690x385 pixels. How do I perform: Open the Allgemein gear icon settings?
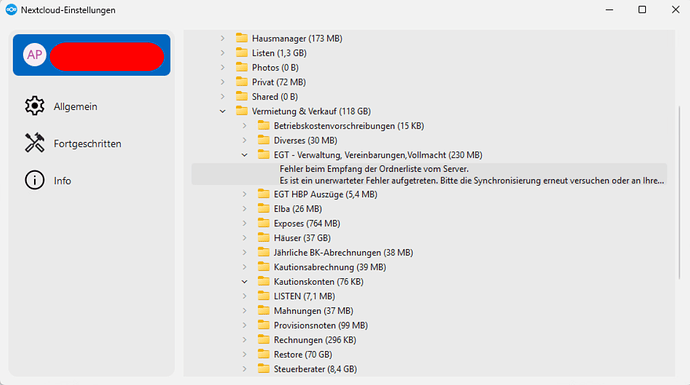coord(34,106)
